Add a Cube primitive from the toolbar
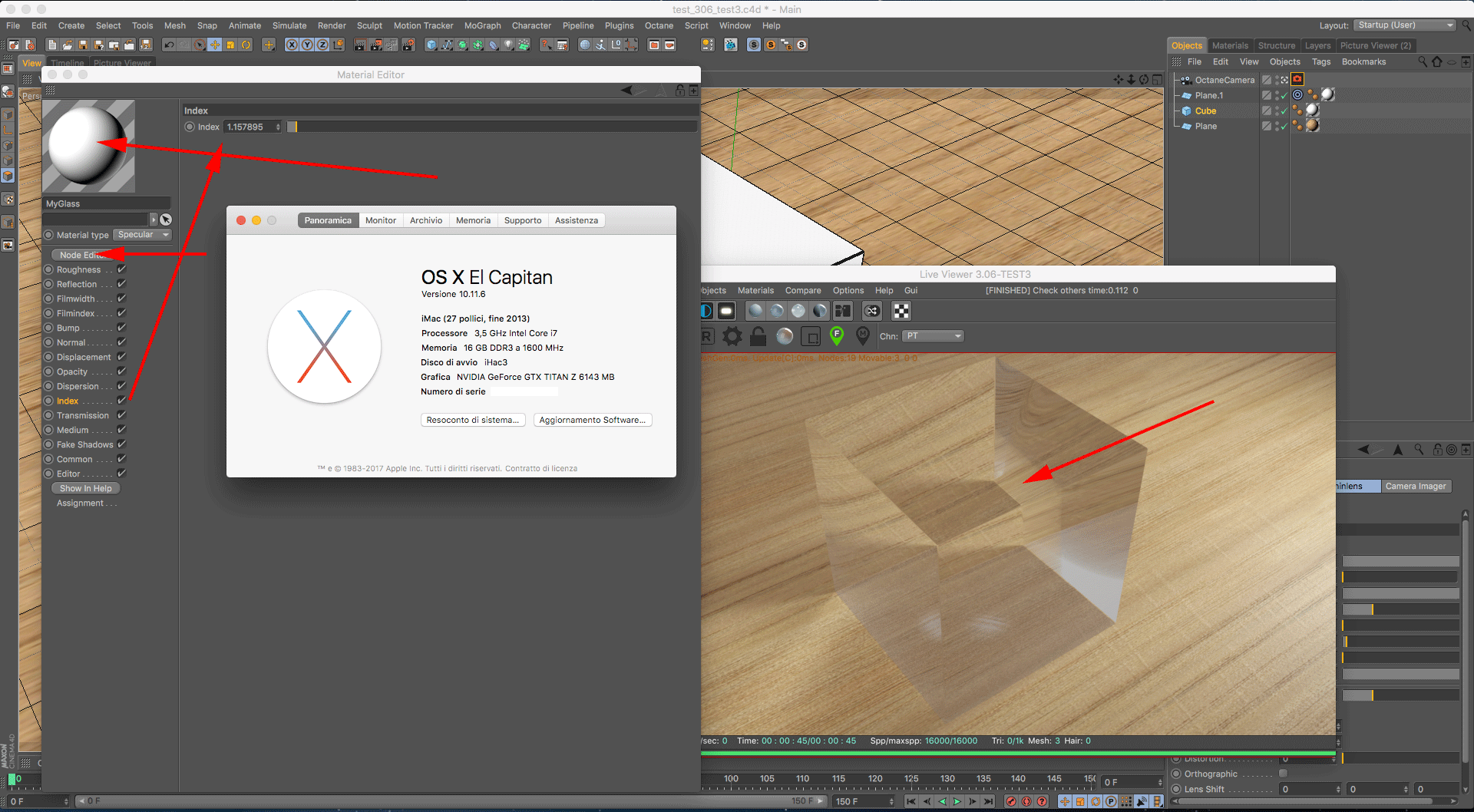The image size is (1474, 812). (x=431, y=45)
